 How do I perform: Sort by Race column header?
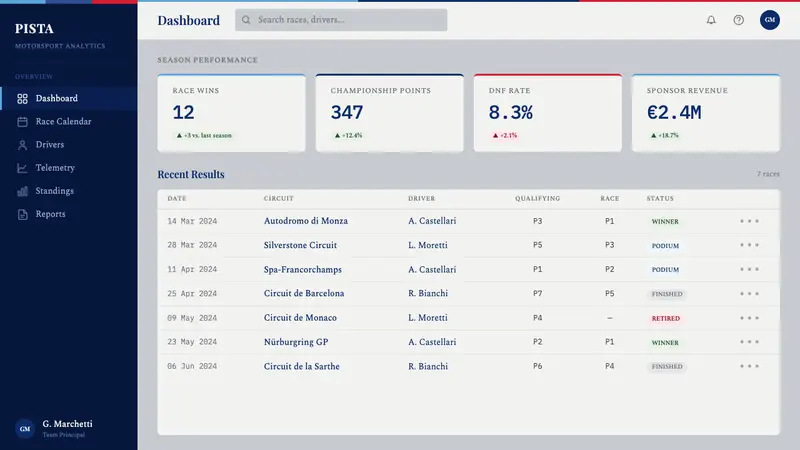coord(610,198)
